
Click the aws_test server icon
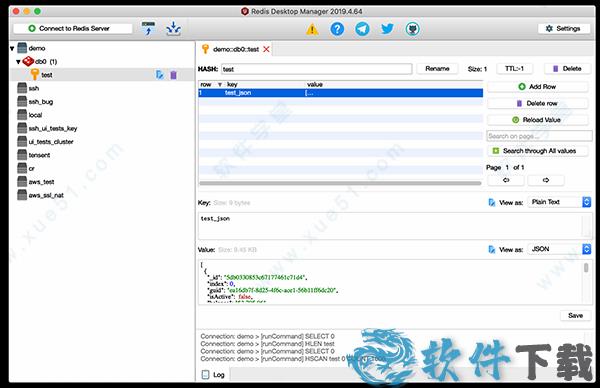coord(22,181)
